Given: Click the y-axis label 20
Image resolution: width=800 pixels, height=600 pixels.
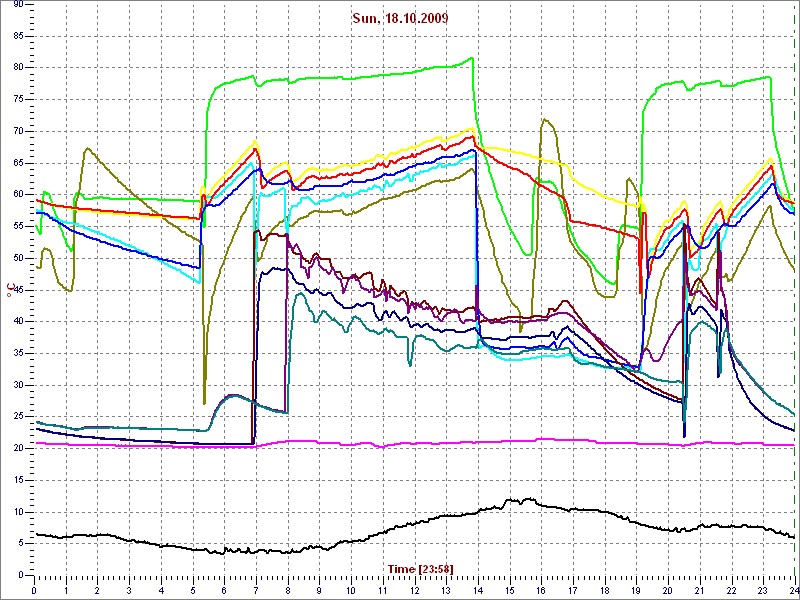Looking at the screenshot, I should [x=17, y=448].
